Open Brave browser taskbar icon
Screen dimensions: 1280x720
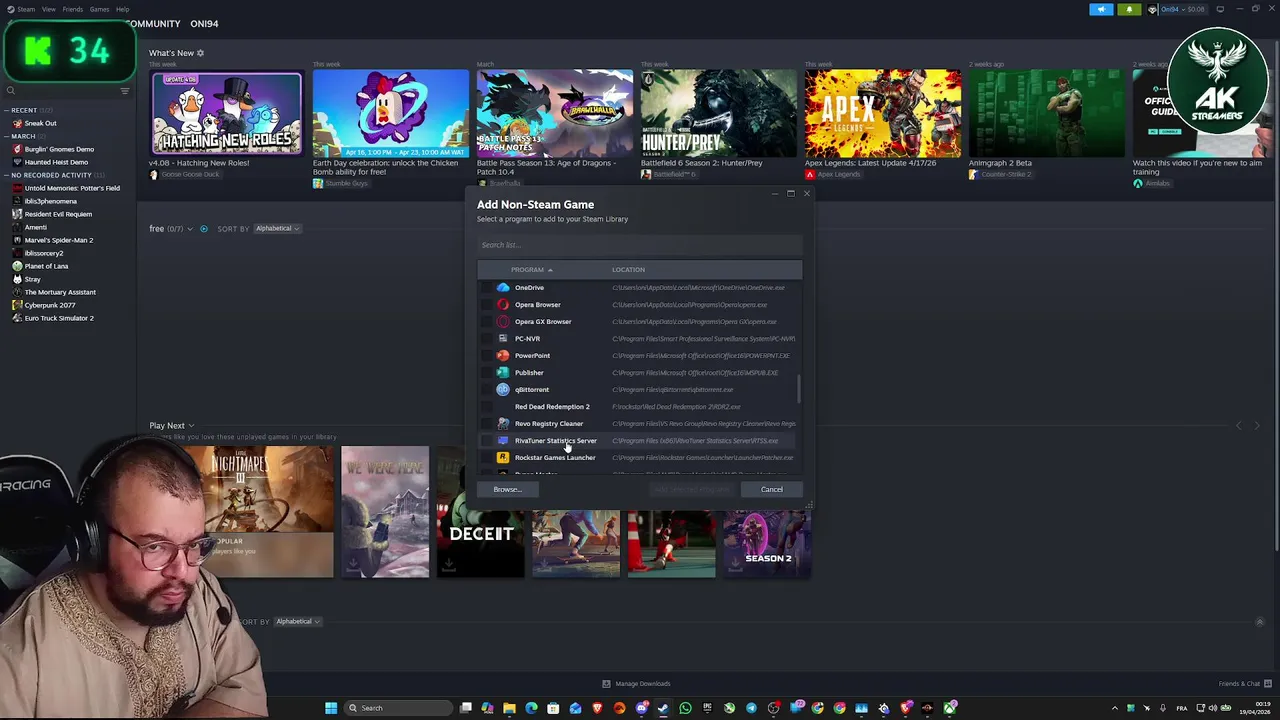597,708
